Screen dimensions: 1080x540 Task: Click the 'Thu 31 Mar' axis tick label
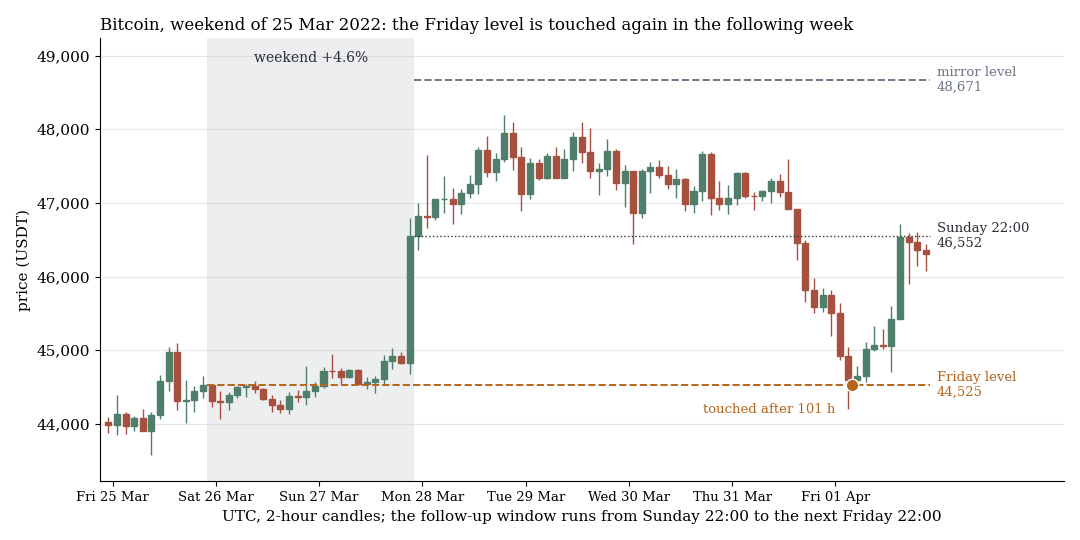(732, 497)
